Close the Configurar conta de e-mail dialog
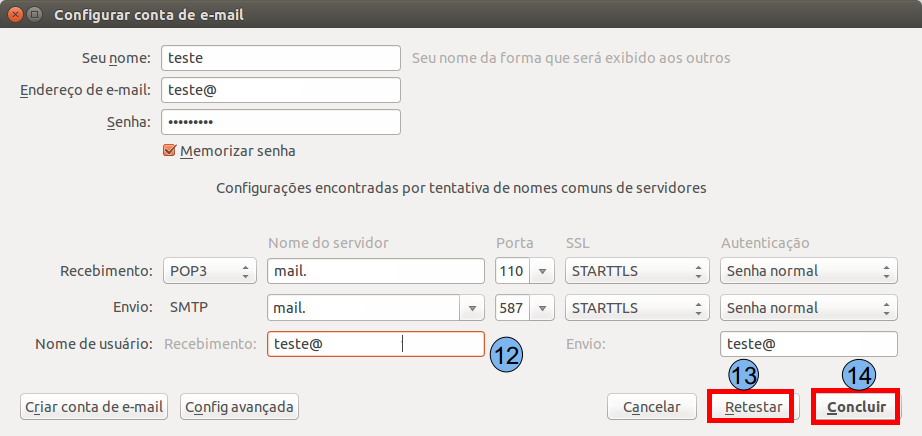 pyautogui.click(x=14, y=15)
